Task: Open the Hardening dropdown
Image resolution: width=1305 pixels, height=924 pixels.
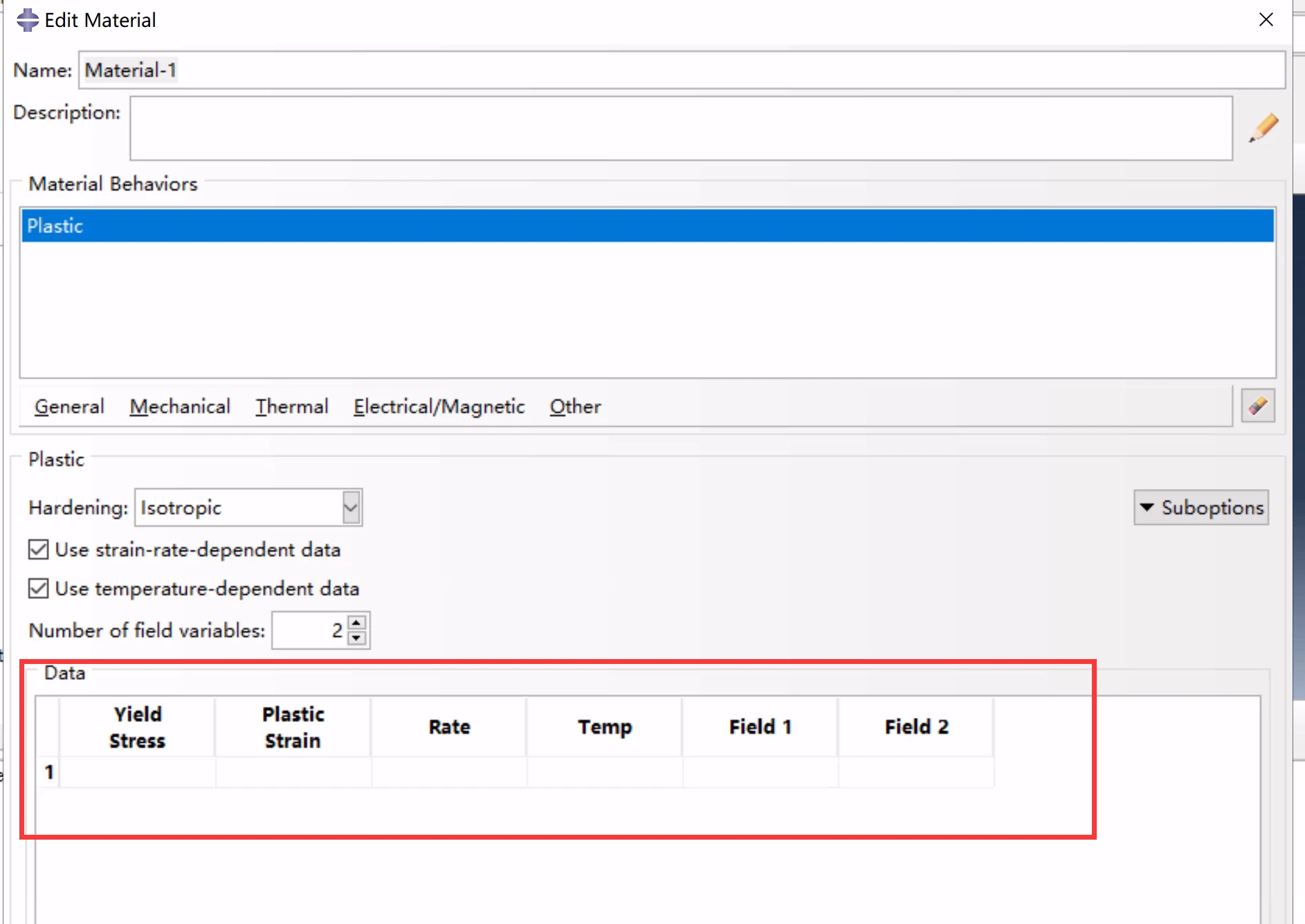Action: tap(351, 508)
